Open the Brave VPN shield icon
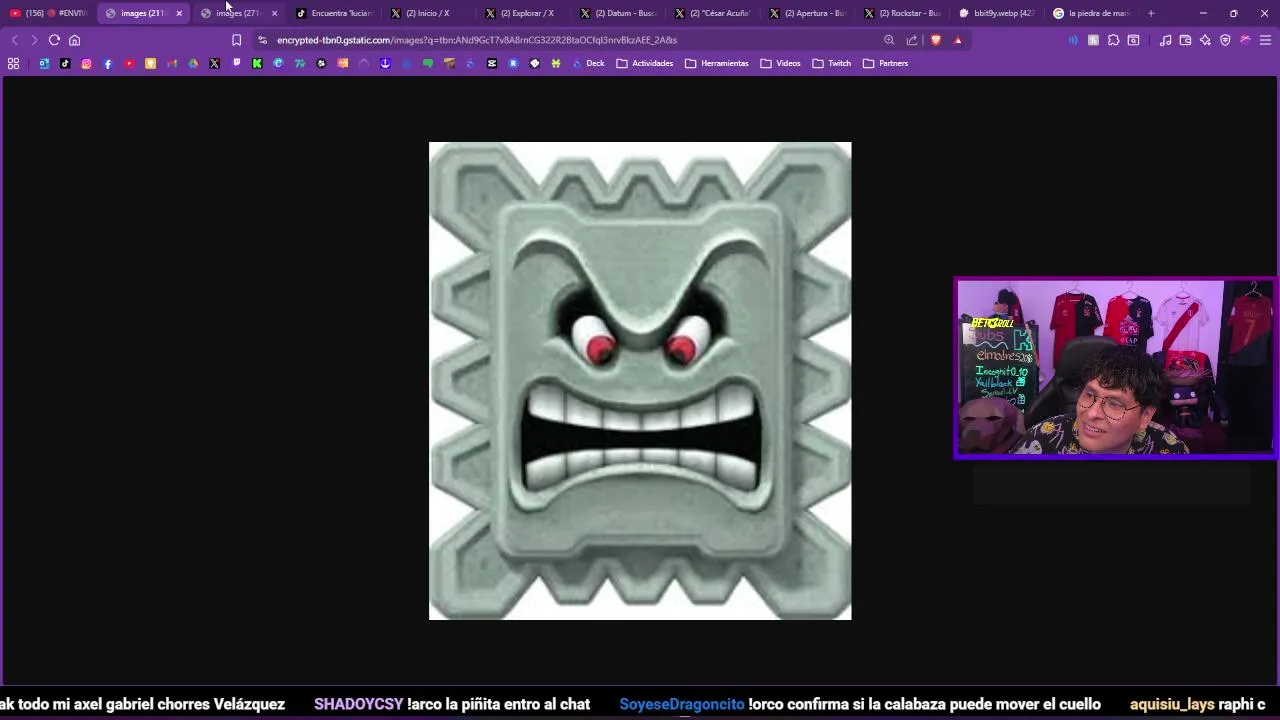1280x720 pixels. [x=1225, y=40]
